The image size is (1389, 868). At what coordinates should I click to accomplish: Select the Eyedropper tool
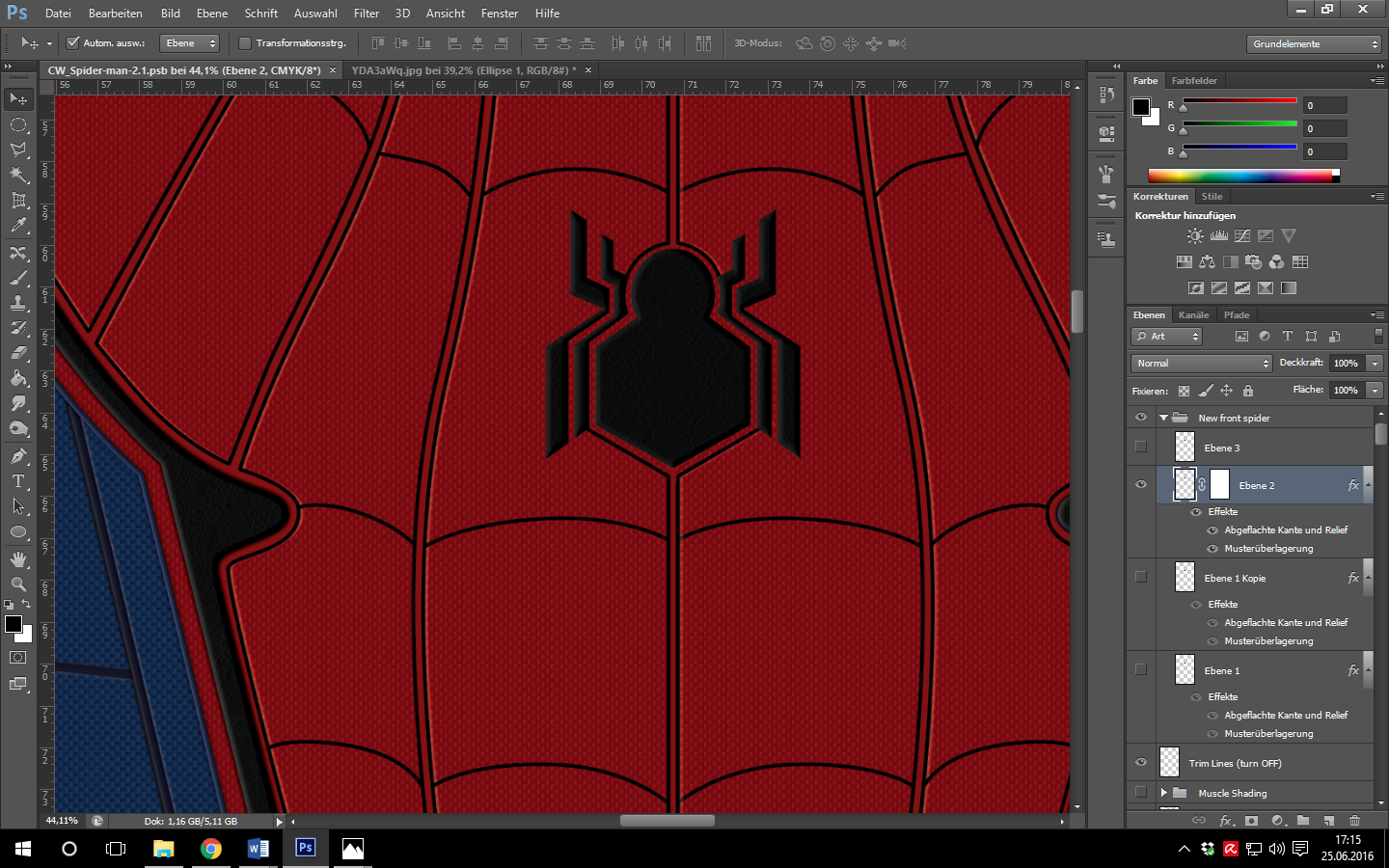click(x=18, y=226)
